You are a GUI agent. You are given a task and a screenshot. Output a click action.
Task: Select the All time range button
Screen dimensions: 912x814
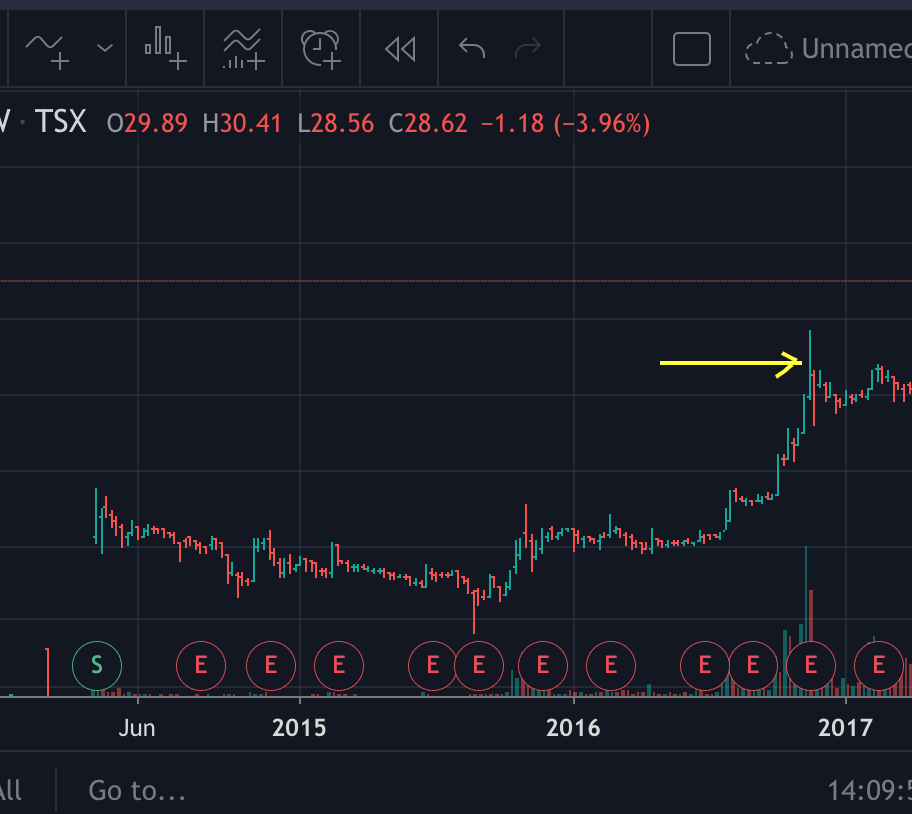coord(10,791)
